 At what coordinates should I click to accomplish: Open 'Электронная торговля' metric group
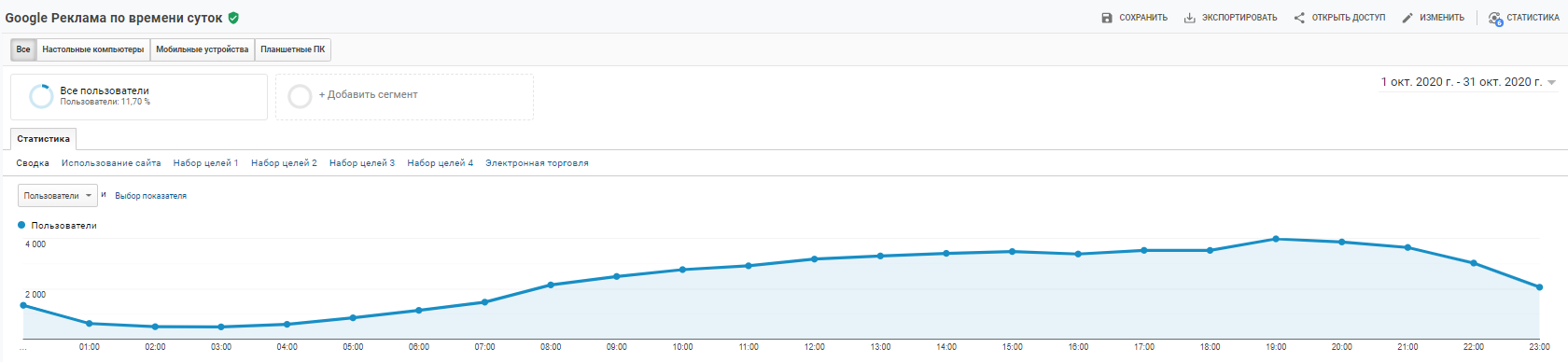[537, 163]
